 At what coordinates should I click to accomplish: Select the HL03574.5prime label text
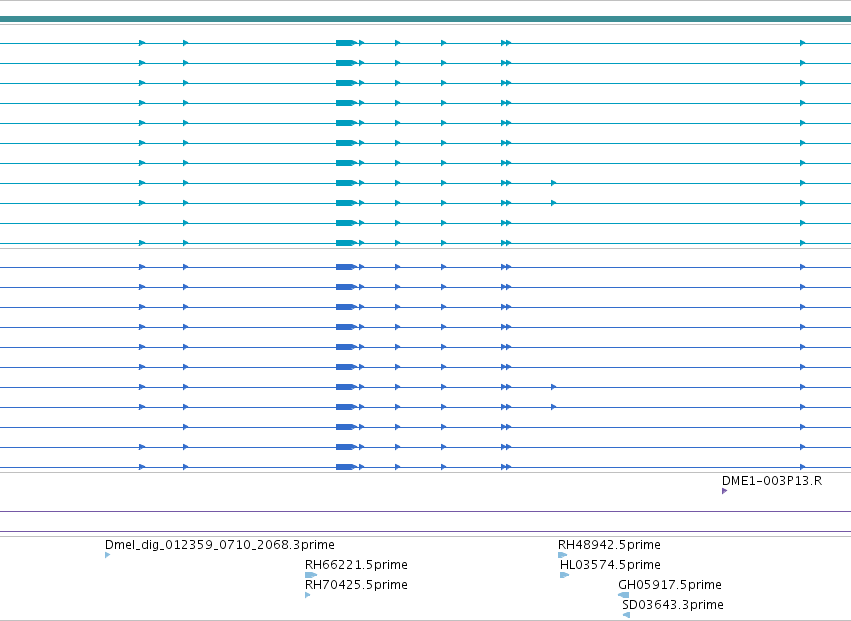point(610,565)
